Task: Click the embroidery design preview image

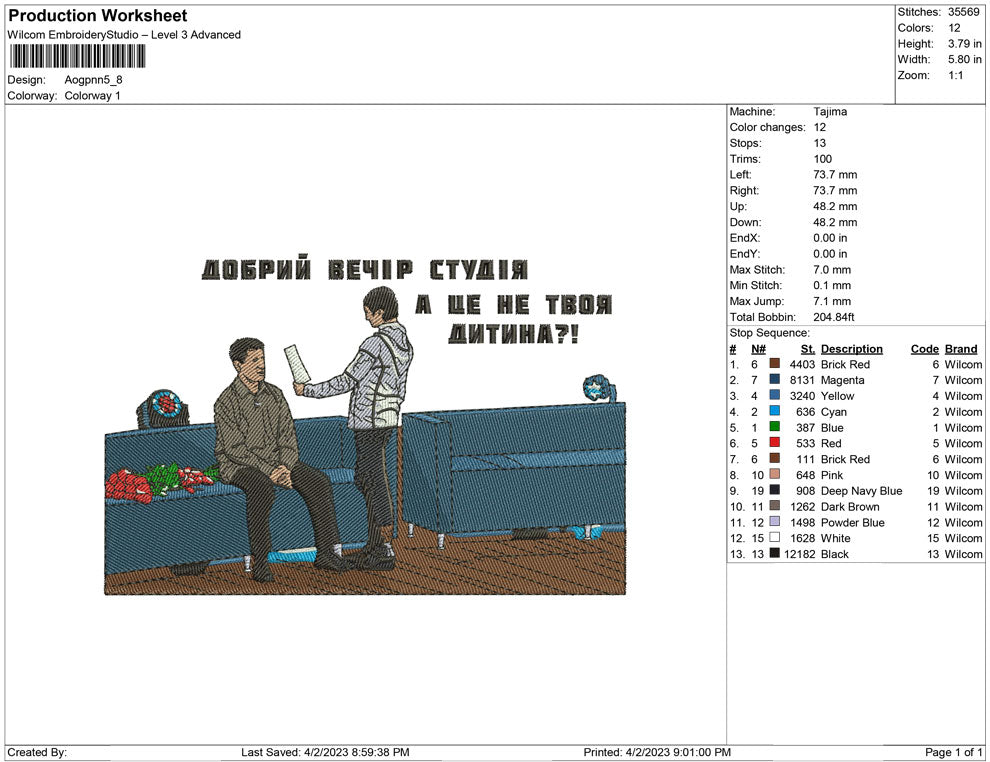Action: pos(365,425)
